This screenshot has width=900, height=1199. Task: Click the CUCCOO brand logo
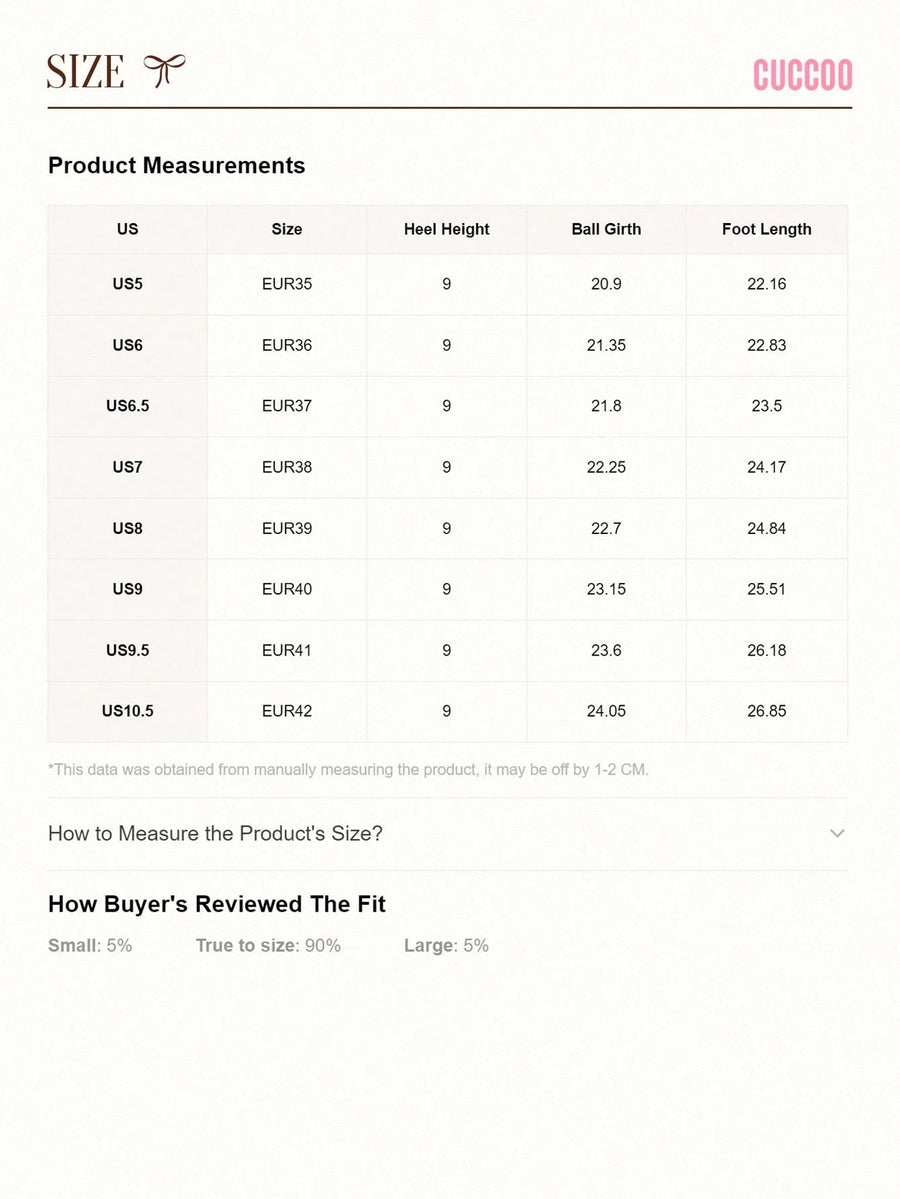pyautogui.click(x=802, y=75)
